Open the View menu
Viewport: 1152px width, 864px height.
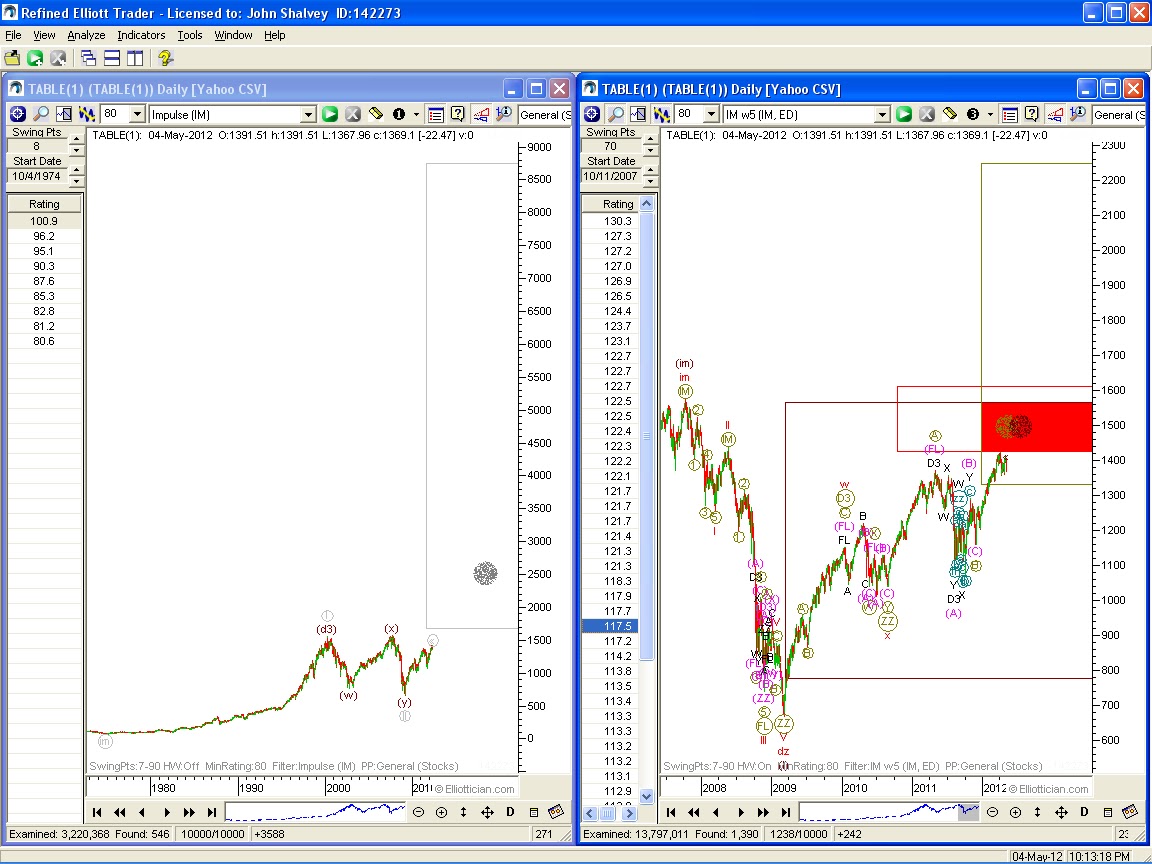tap(44, 35)
